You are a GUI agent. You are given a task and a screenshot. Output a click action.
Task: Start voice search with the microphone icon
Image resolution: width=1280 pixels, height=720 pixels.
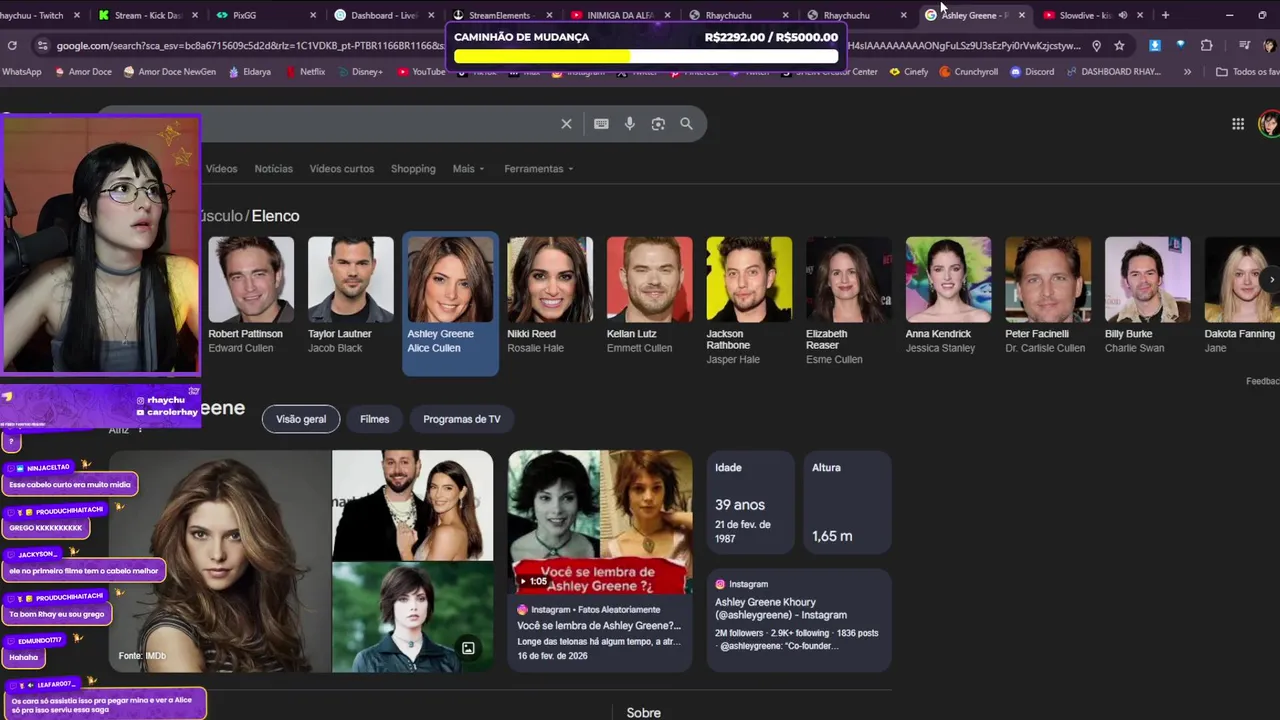coord(629,124)
